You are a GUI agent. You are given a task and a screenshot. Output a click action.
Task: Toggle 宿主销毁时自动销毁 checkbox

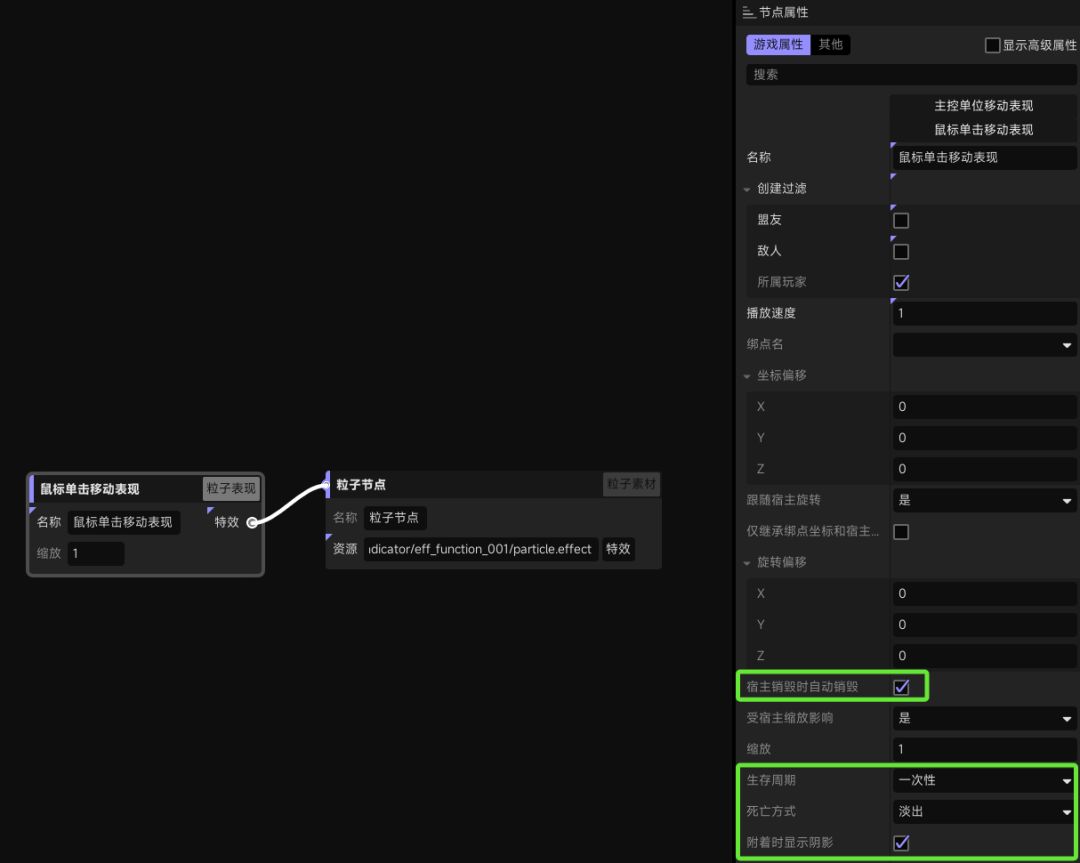pyautogui.click(x=901, y=687)
